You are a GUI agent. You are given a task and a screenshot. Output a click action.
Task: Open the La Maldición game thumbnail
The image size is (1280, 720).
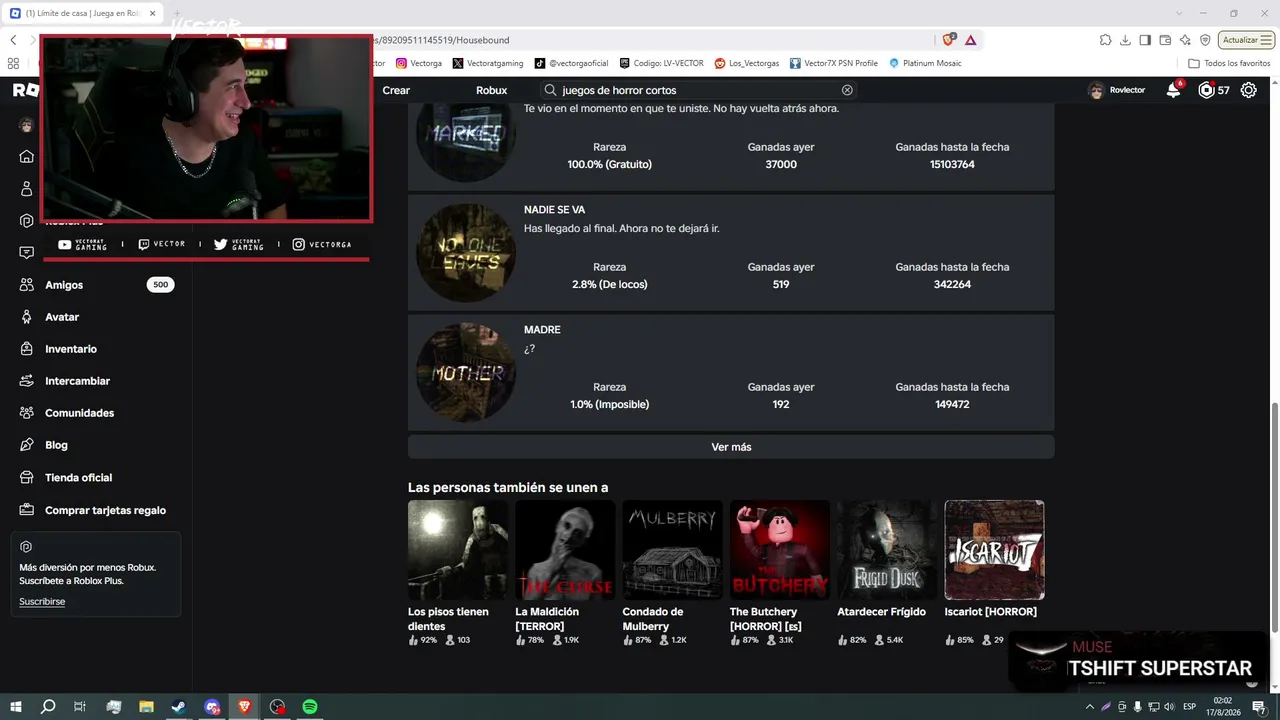pos(565,550)
